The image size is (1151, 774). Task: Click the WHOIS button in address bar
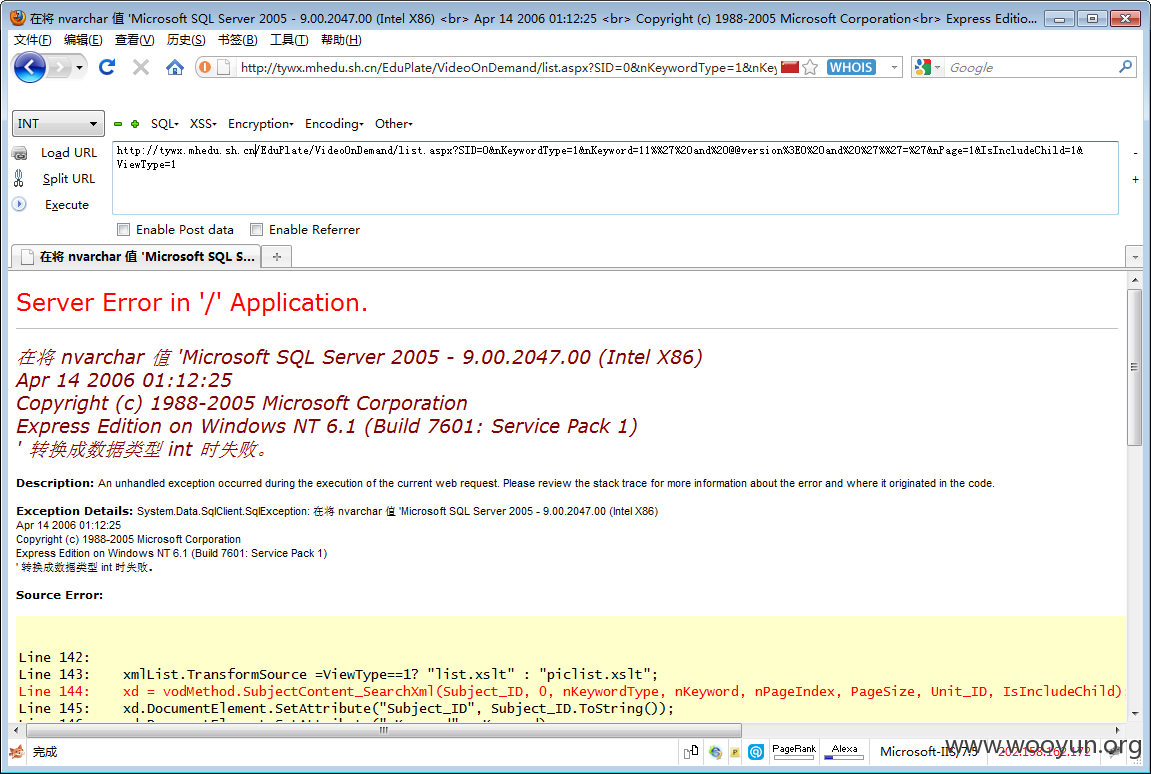tap(852, 68)
